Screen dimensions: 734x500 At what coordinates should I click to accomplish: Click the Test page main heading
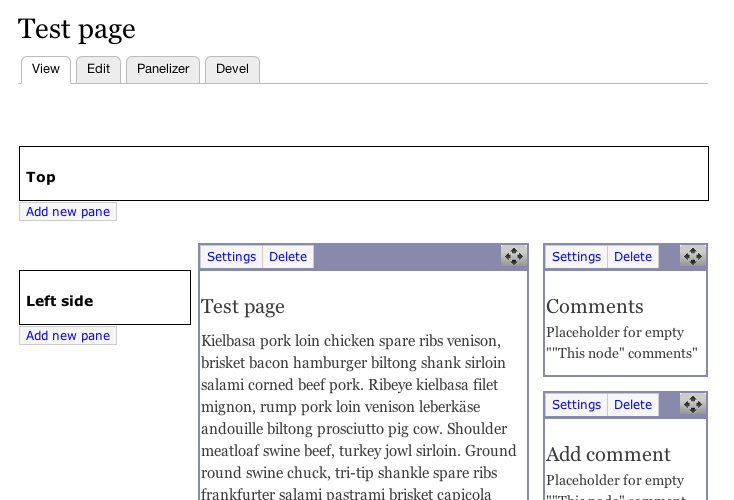click(x=77, y=29)
